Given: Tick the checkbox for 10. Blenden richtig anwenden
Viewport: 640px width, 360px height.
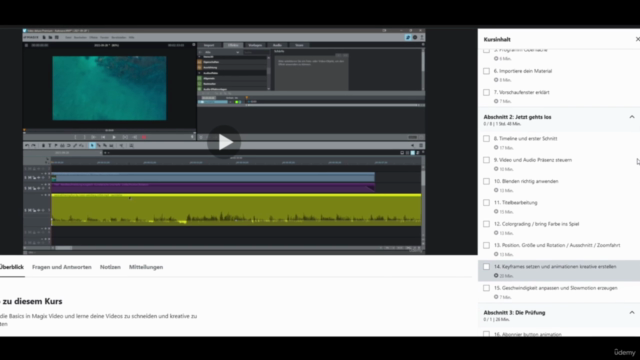Looking at the screenshot, I should [x=486, y=181].
